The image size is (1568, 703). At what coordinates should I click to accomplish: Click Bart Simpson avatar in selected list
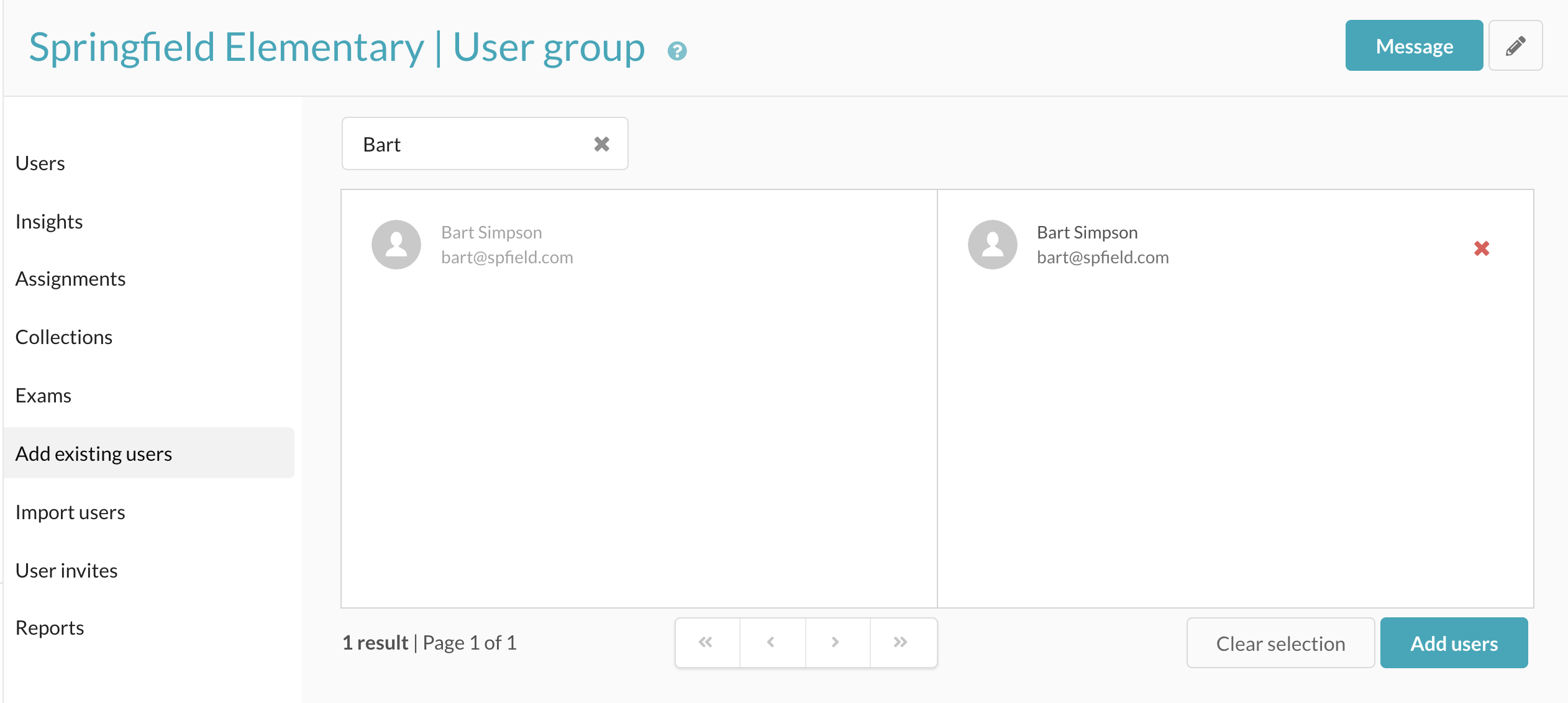(992, 245)
